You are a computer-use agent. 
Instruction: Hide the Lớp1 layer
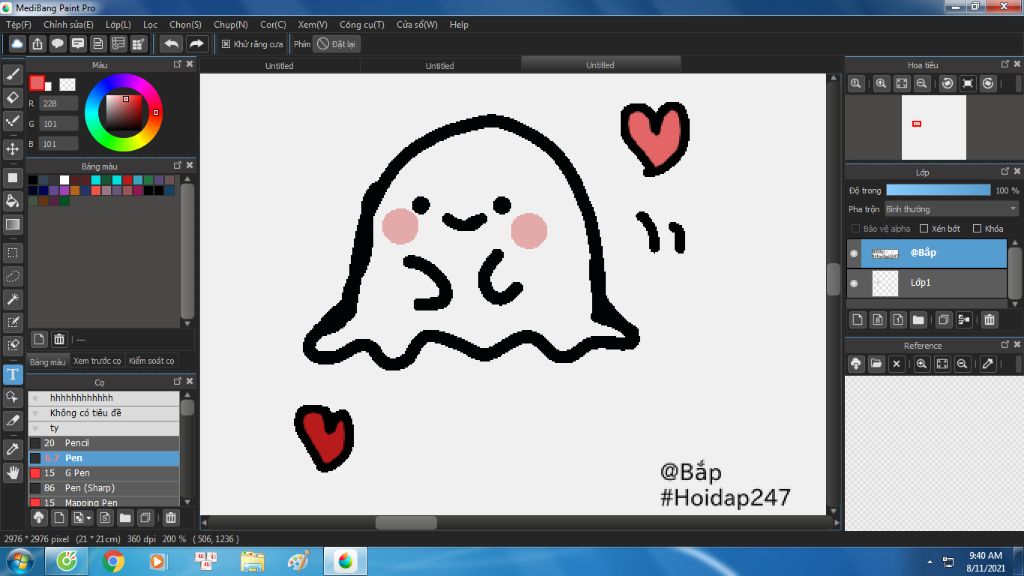coord(854,283)
